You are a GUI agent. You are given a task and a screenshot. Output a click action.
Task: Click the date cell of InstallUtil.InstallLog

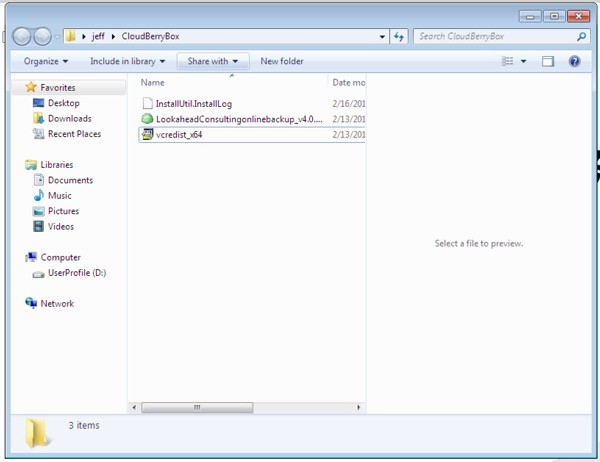[349, 104]
